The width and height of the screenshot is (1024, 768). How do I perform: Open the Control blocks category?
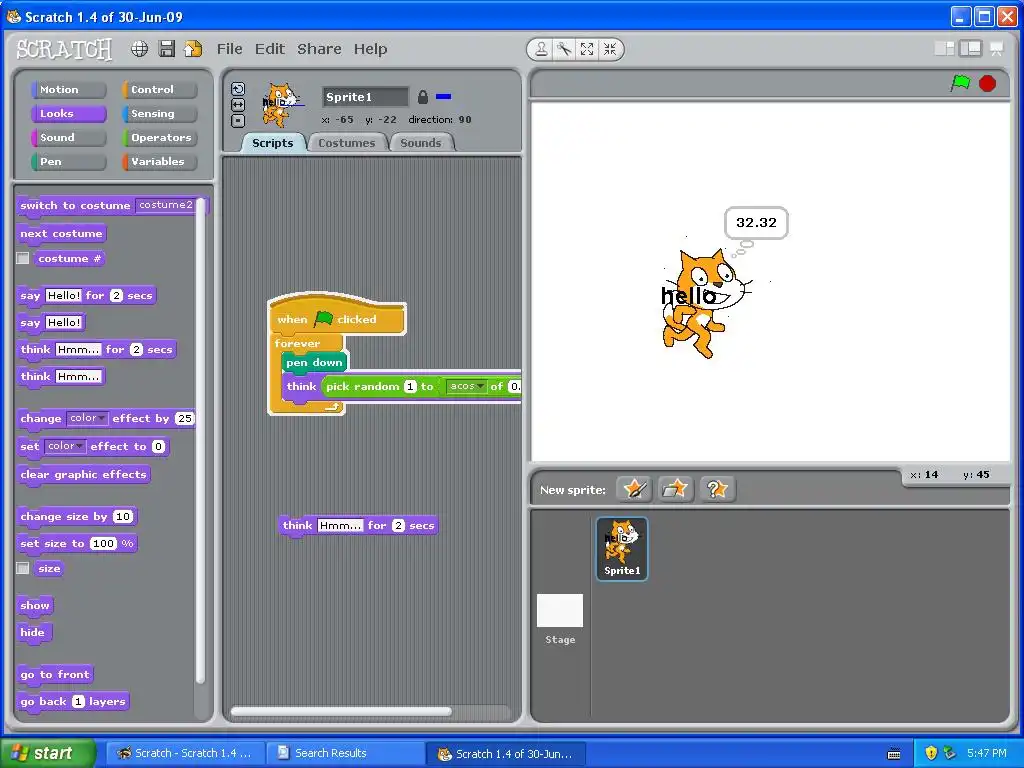tap(159, 89)
